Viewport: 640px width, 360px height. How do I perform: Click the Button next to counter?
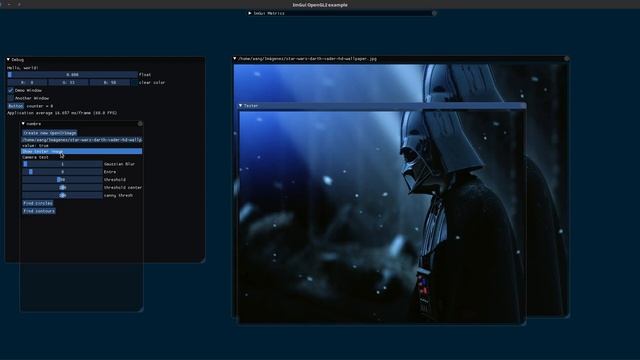tap(16, 106)
